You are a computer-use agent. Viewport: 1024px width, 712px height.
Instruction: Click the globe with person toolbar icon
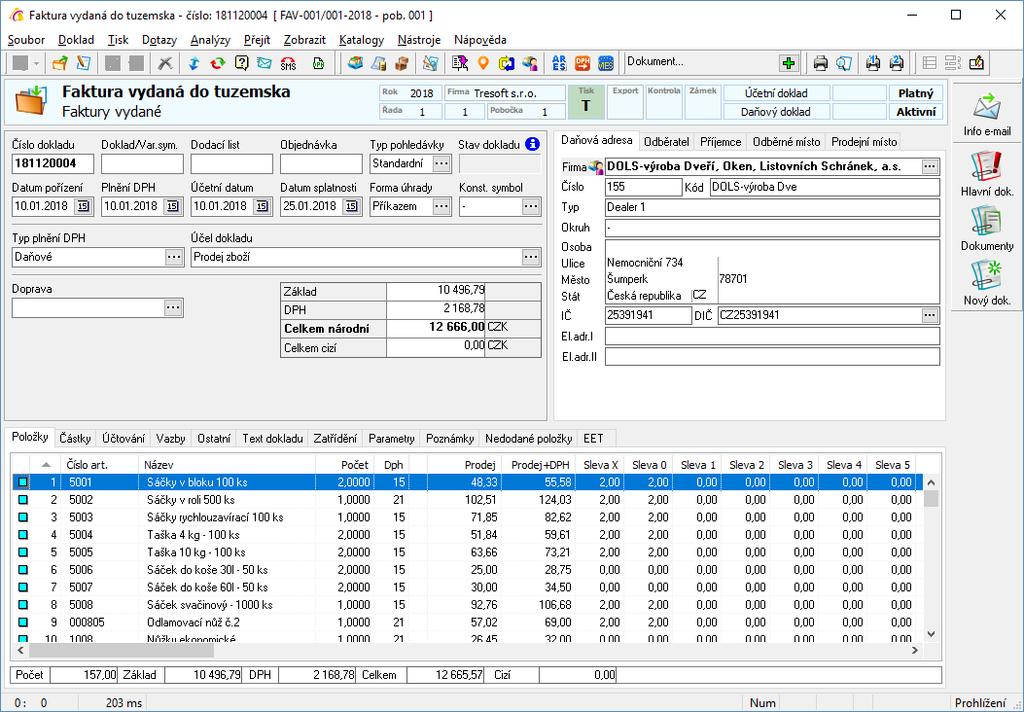(530, 63)
